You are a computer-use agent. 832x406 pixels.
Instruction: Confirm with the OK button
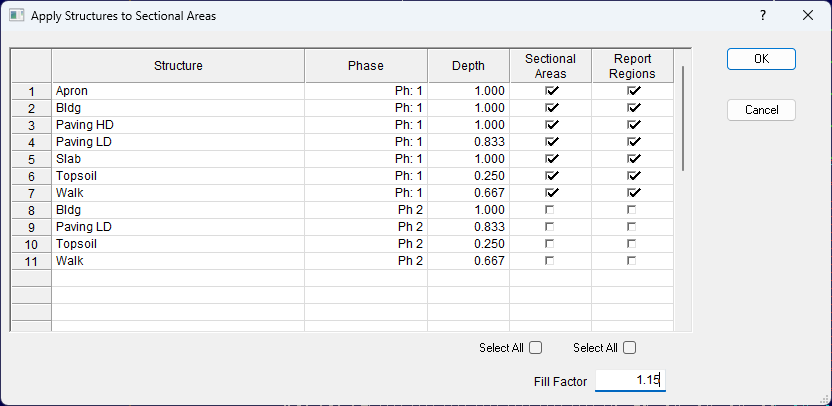click(761, 59)
